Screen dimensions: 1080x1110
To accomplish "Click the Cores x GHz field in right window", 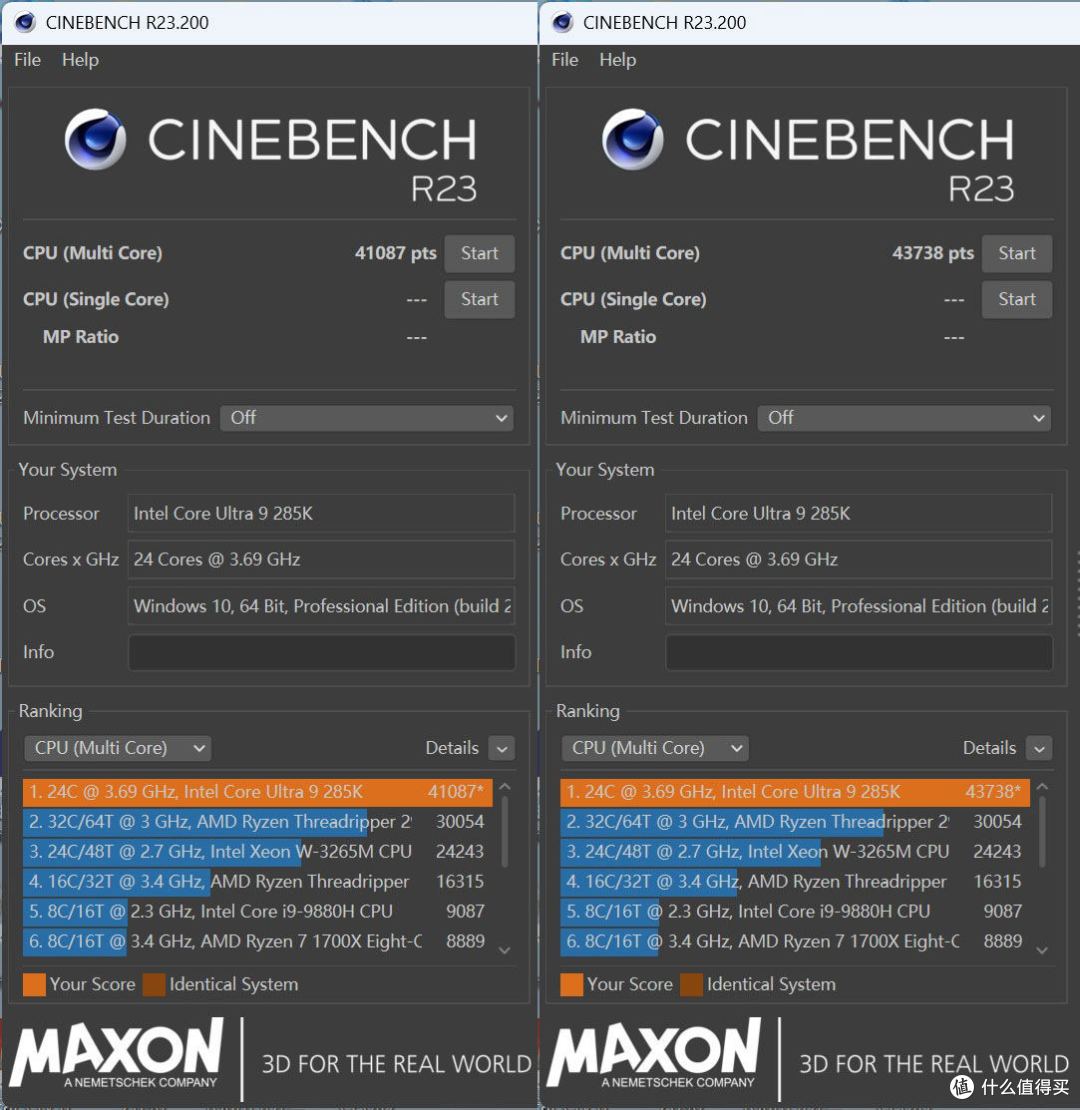I will click(x=858, y=559).
